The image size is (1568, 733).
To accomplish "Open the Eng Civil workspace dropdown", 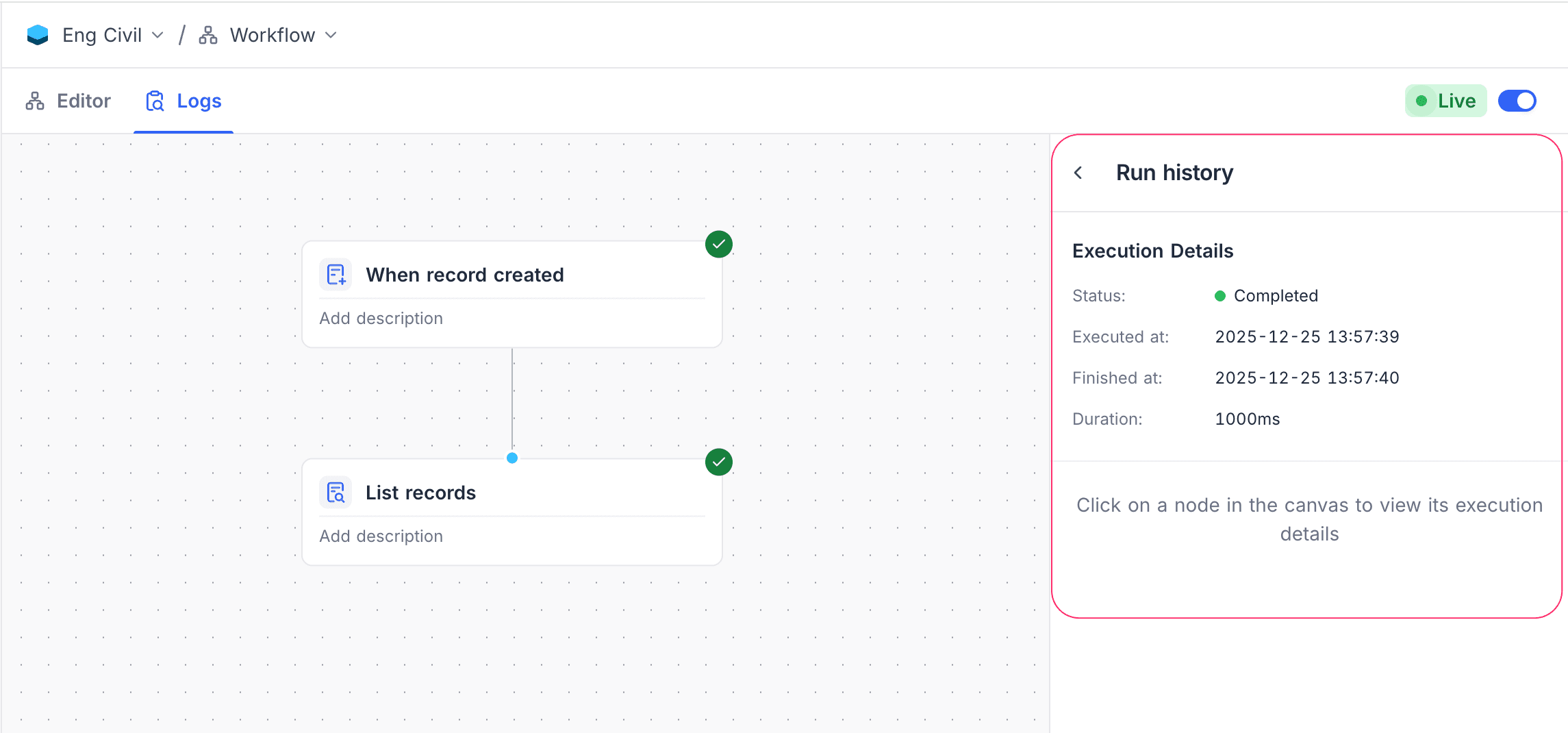I will [157, 34].
